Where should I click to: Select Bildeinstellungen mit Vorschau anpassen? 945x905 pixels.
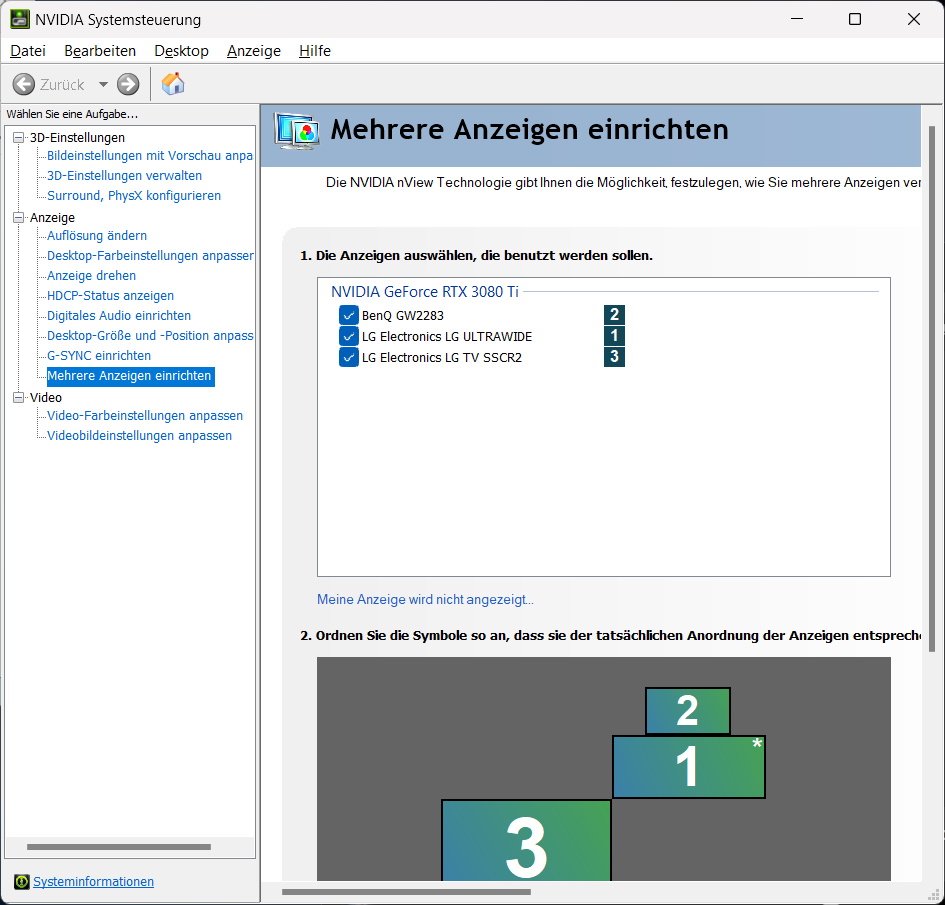pos(149,155)
